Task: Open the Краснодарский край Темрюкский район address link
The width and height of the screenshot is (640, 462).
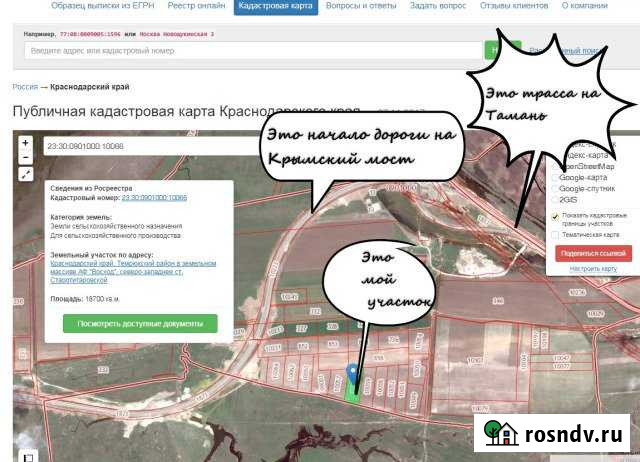Action: [x=133, y=272]
